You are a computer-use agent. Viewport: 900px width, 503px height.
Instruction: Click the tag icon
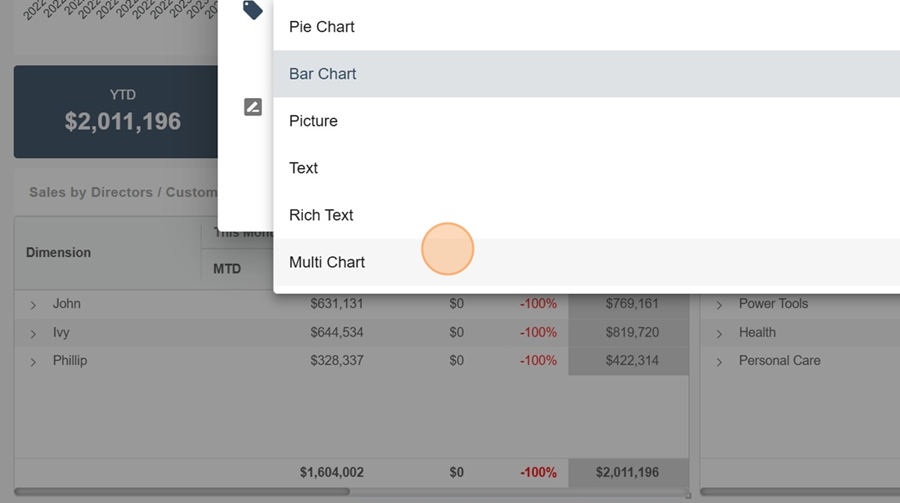(253, 10)
